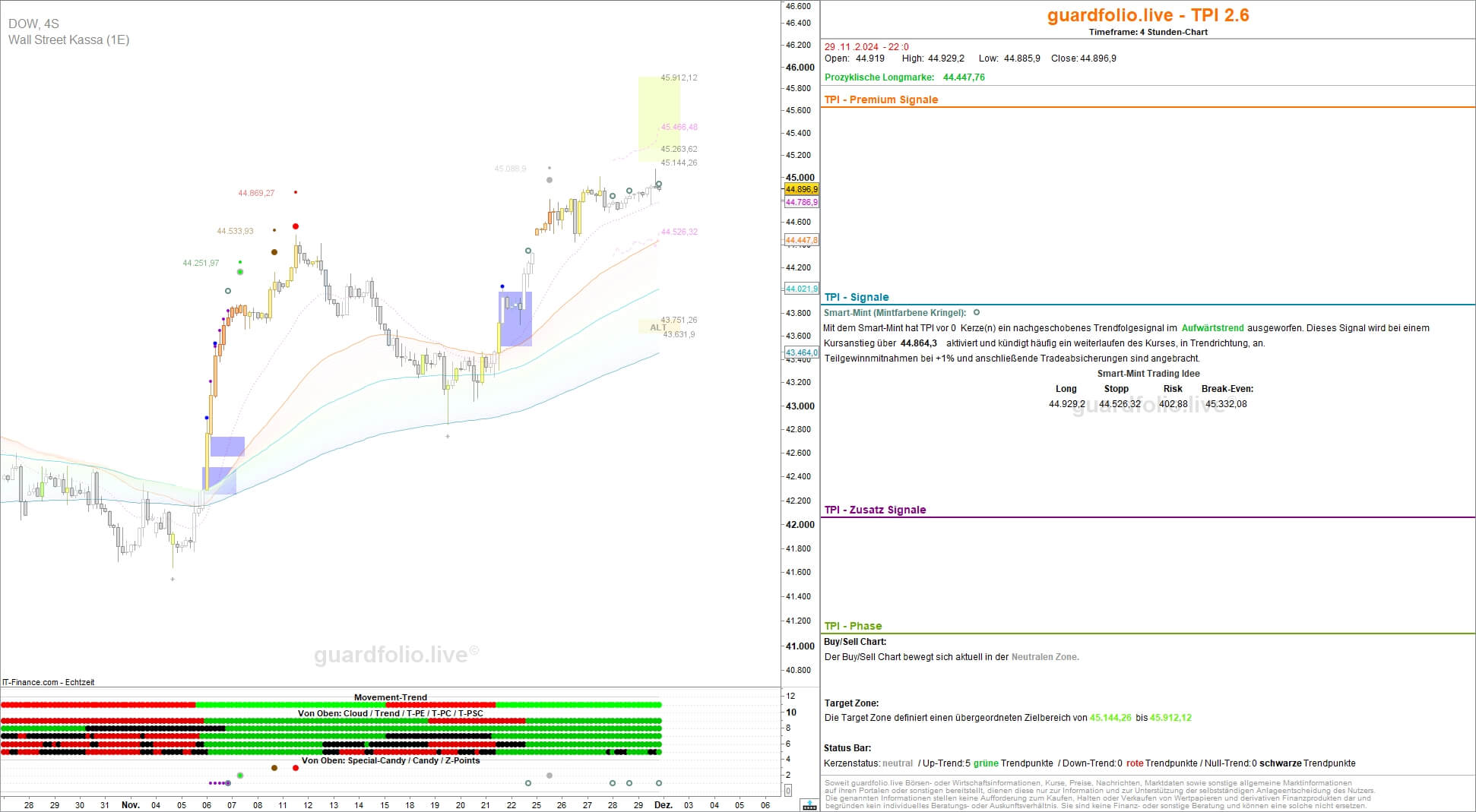
Task: Click the Long value 44.929,2 in the trading idea
Action: (x=1066, y=404)
